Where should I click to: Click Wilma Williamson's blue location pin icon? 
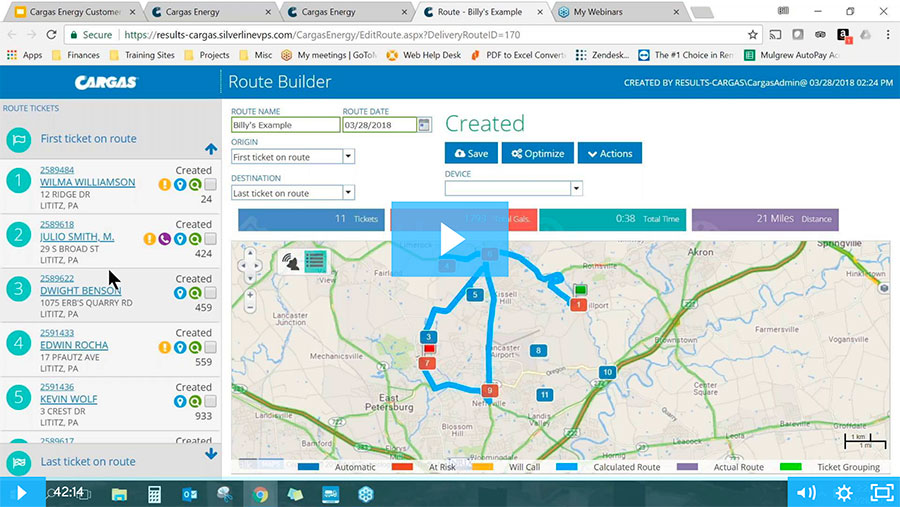pyautogui.click(x=180, y=185)
